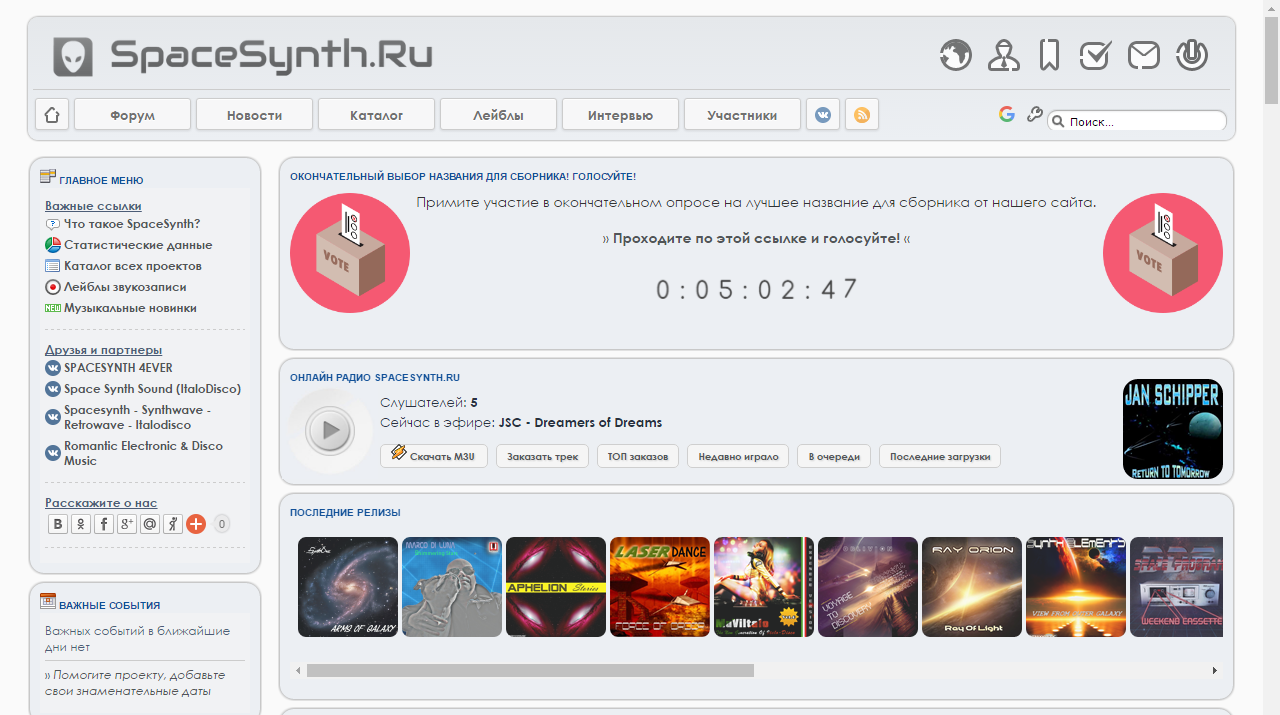The width and height of the screenshot is (1280, 715).
Task: Click the share counter showing 0
Action: [222, 524]
